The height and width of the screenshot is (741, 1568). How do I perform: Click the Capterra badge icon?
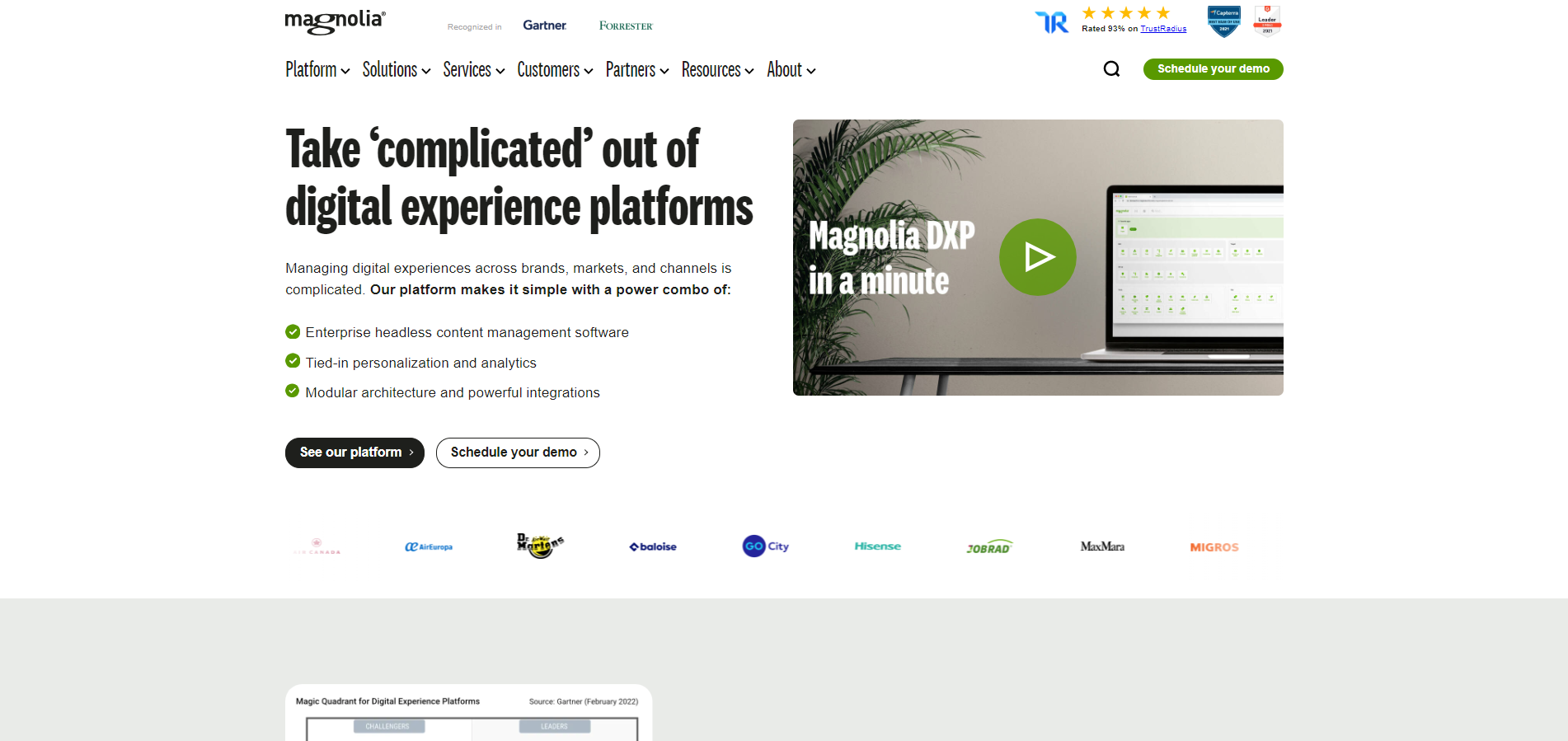(1223, 21)
